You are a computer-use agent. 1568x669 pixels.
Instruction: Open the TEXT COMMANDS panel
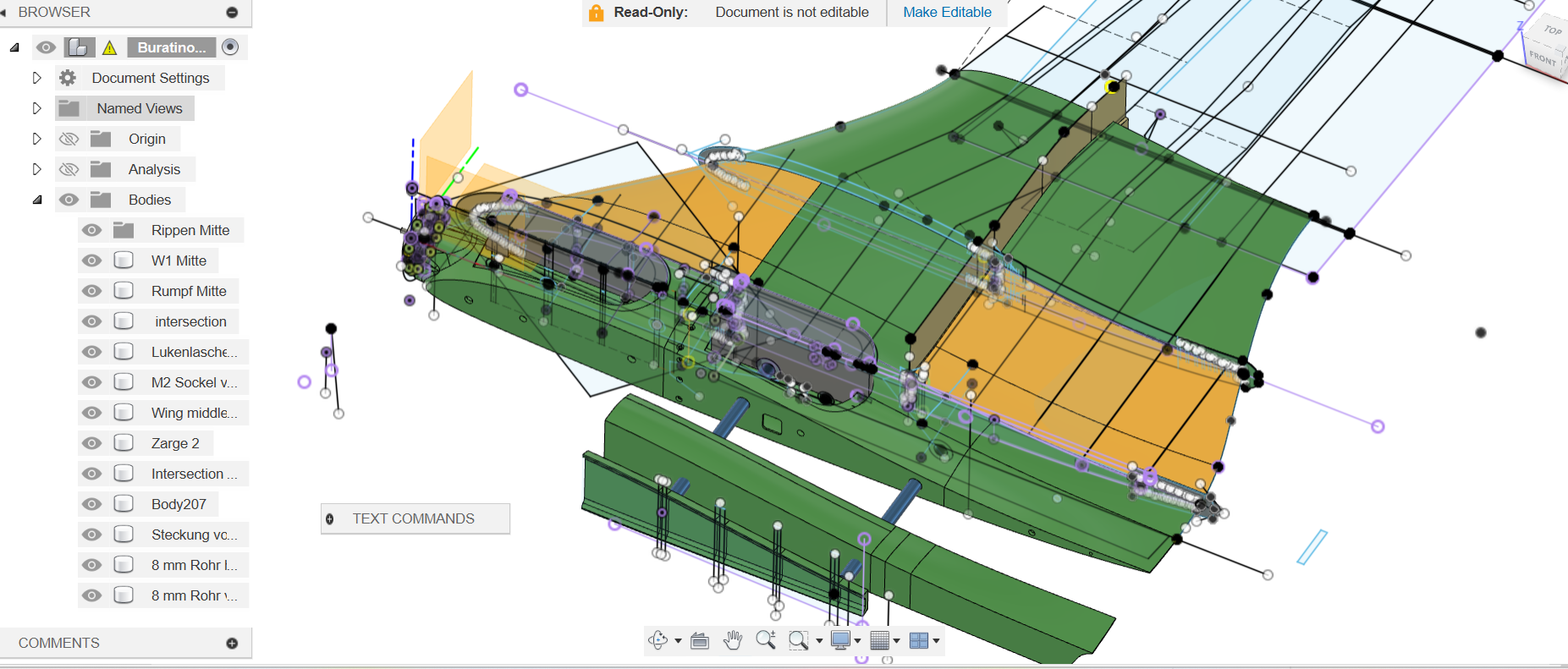tap(415, 518)
